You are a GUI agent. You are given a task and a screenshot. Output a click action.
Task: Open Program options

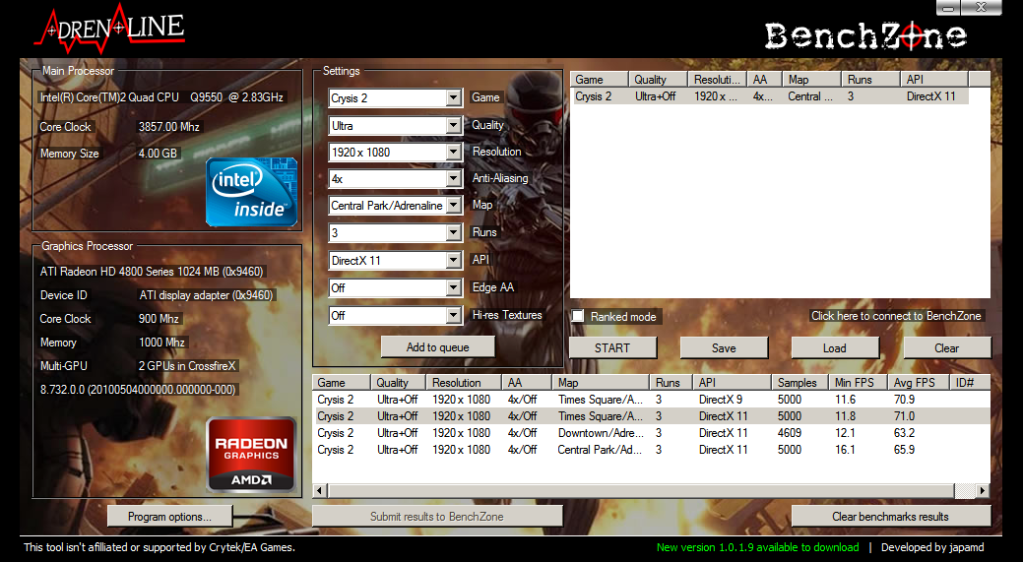coord(170,516)
